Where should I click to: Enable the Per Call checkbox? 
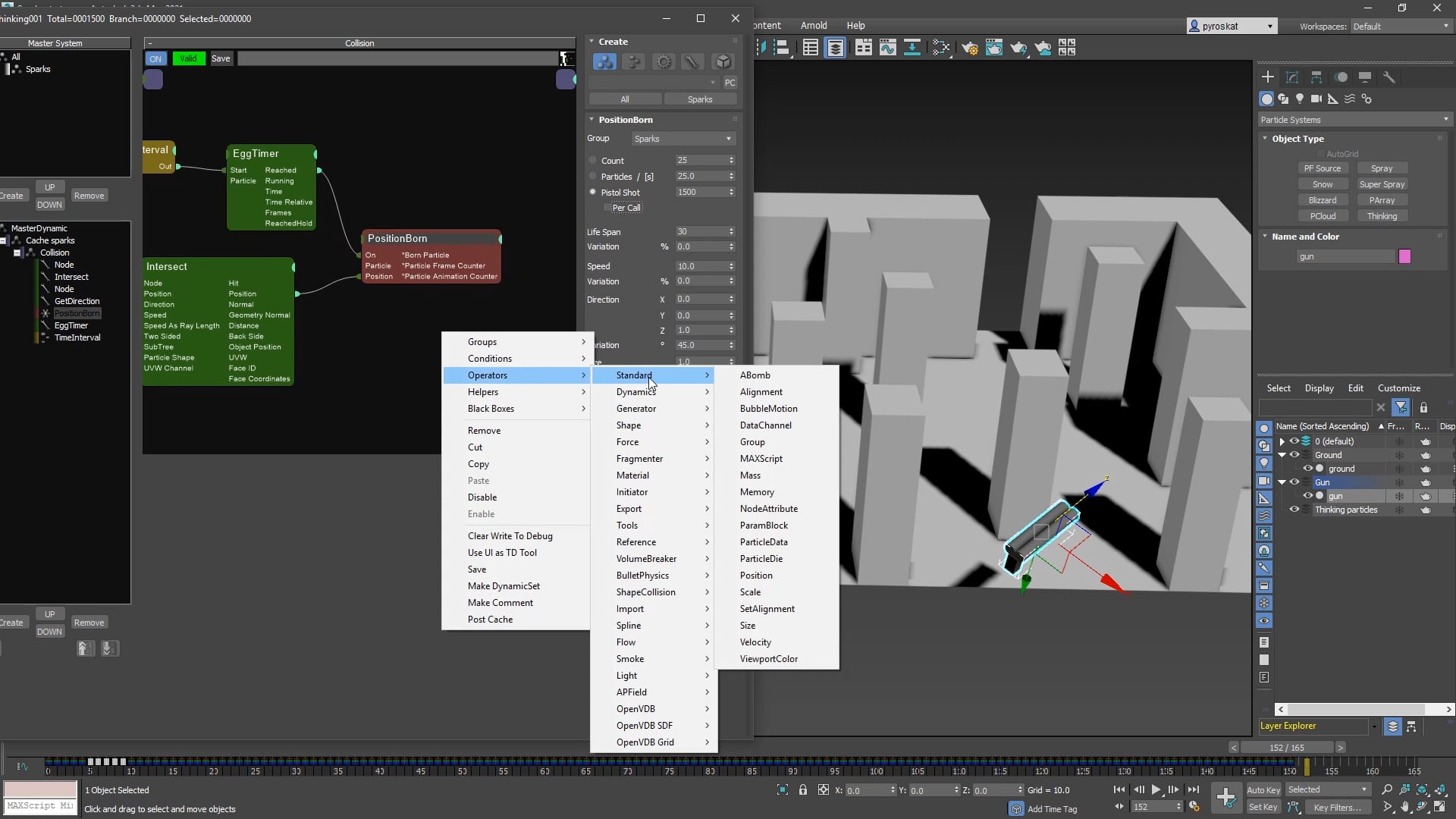[607, 208]
